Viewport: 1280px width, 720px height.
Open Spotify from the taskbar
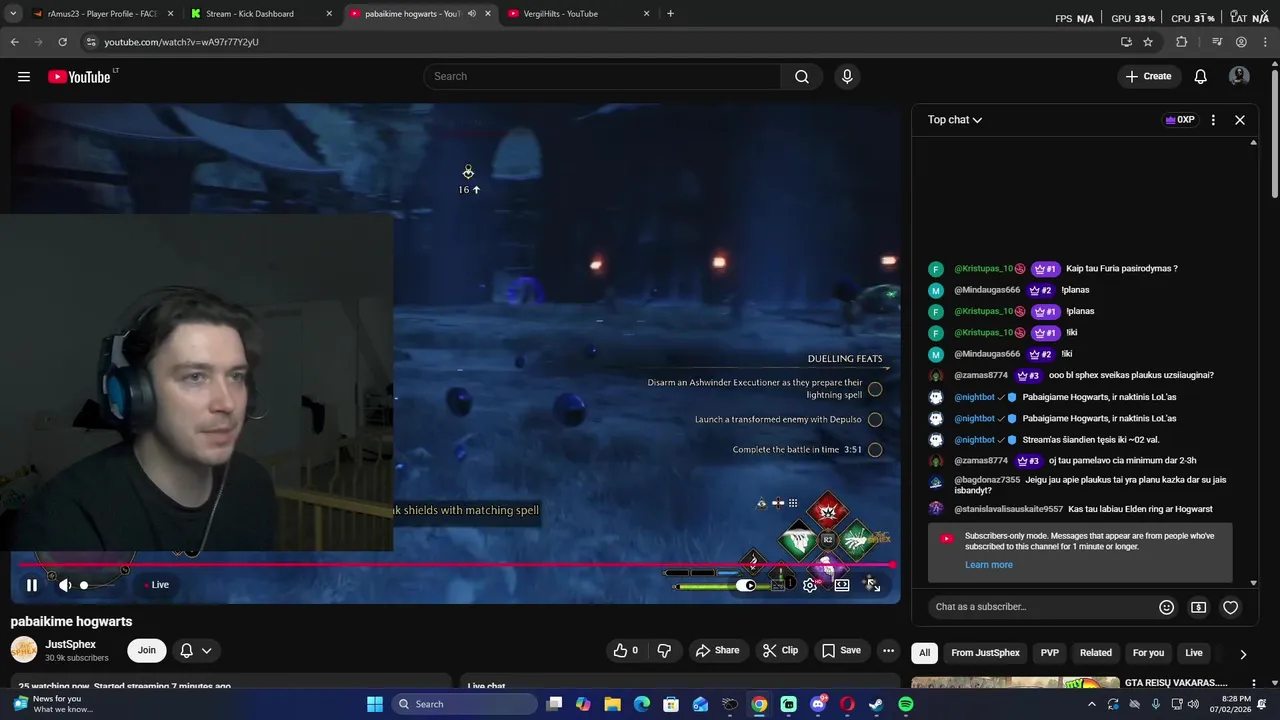tap(905, 704)
